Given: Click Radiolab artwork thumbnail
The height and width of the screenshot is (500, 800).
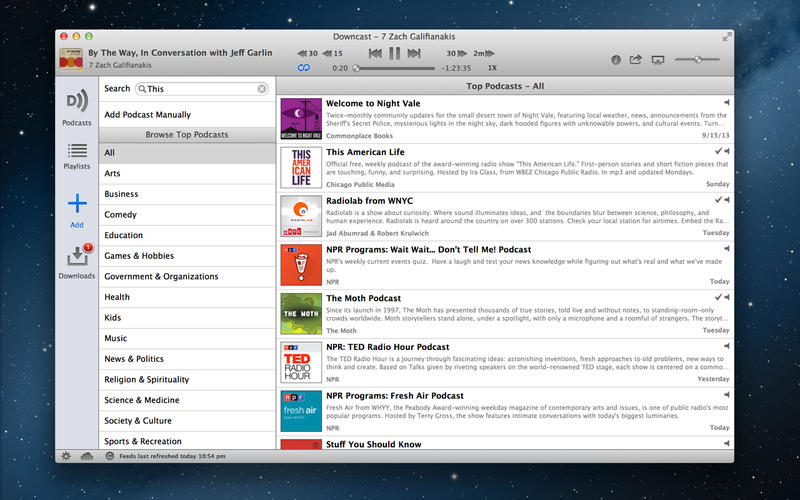Looking at the screenshot, I should 301,216.
